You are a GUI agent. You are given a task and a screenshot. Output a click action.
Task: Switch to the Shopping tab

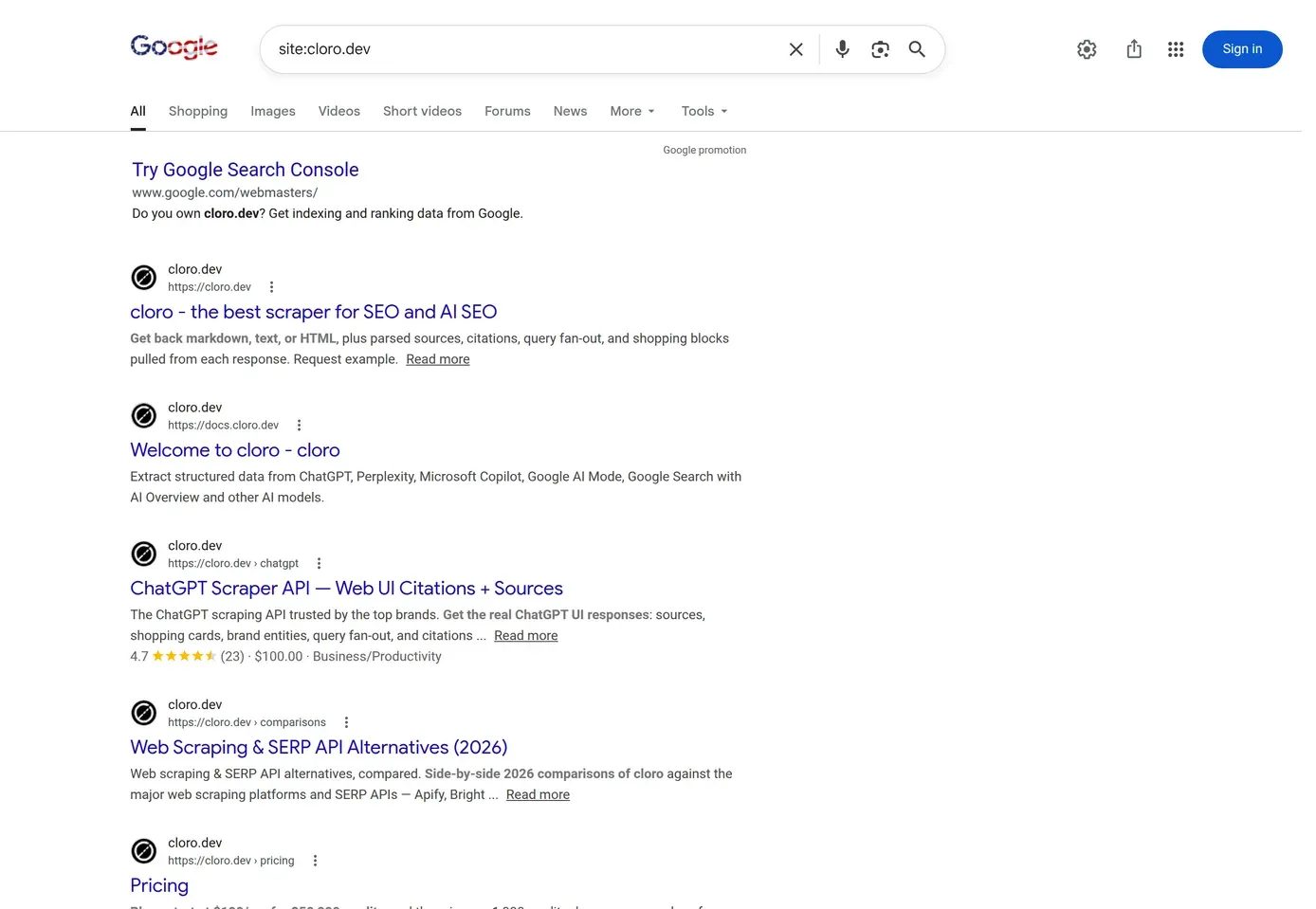198,111
